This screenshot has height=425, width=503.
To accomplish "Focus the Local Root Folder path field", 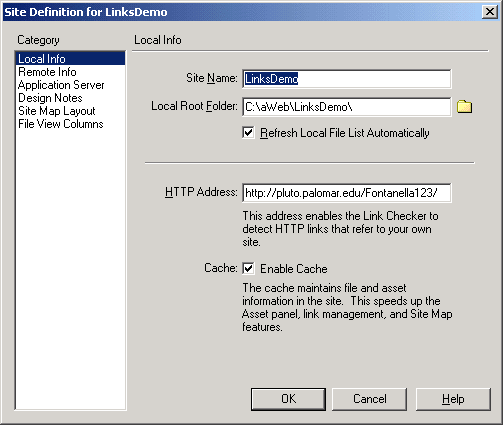I will point(347,107).
